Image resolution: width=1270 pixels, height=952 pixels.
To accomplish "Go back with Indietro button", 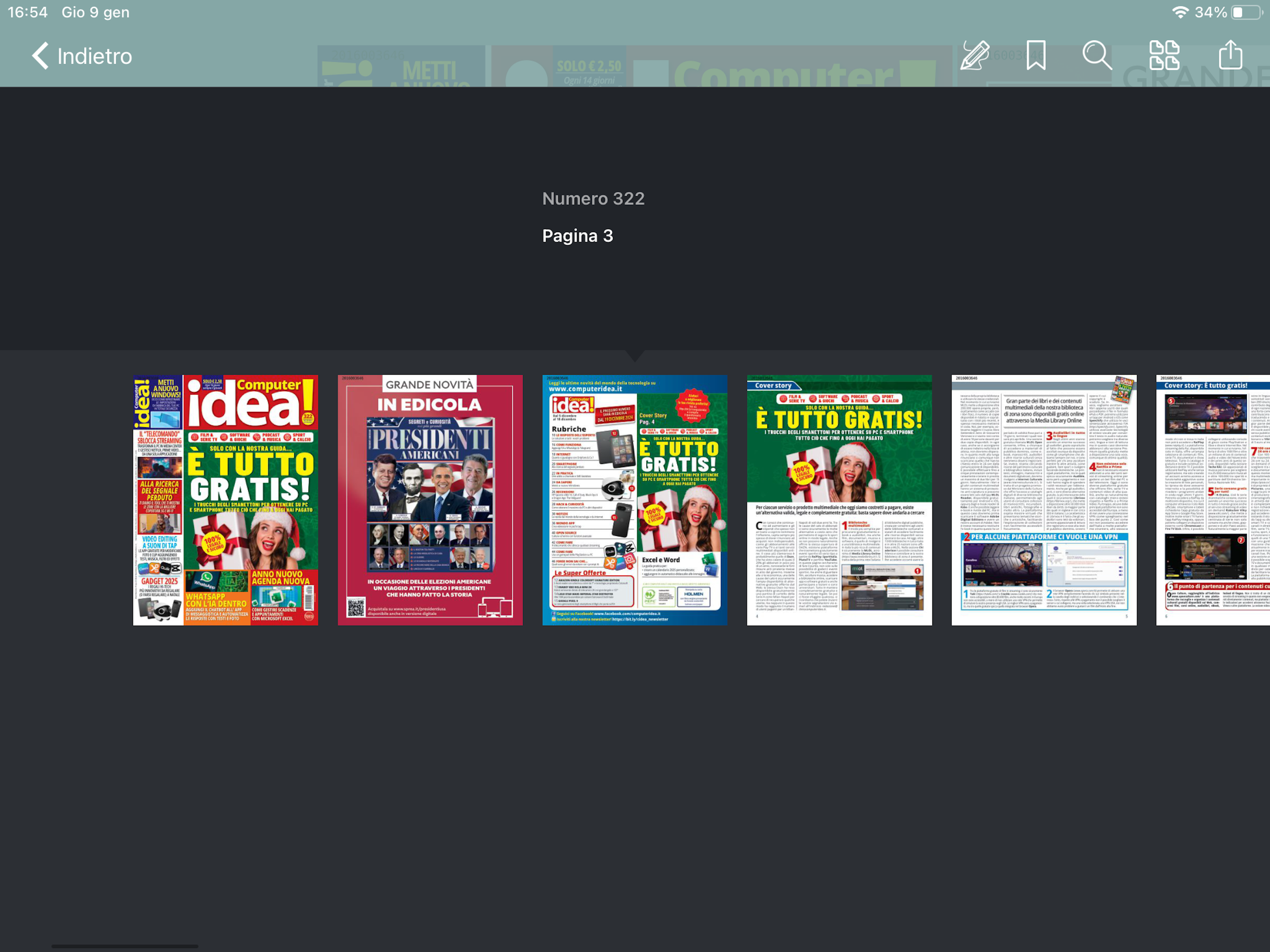I will pyautogui.click(x=94, y=56).
